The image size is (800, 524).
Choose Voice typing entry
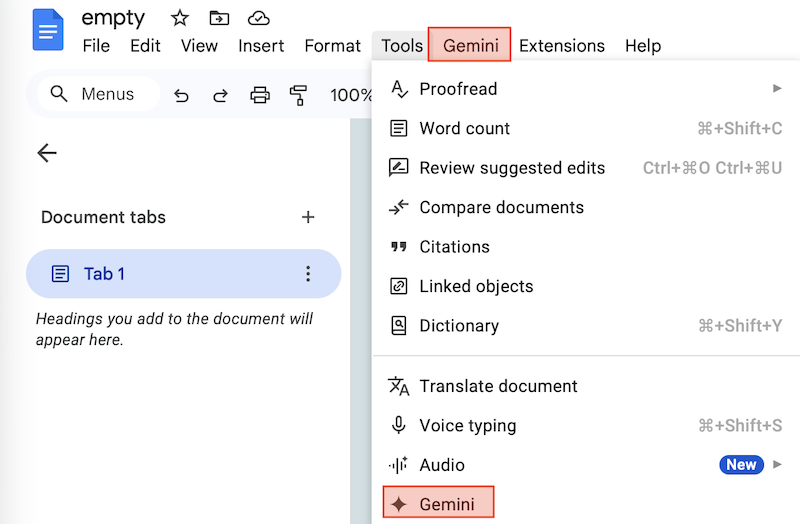[586, 426]
